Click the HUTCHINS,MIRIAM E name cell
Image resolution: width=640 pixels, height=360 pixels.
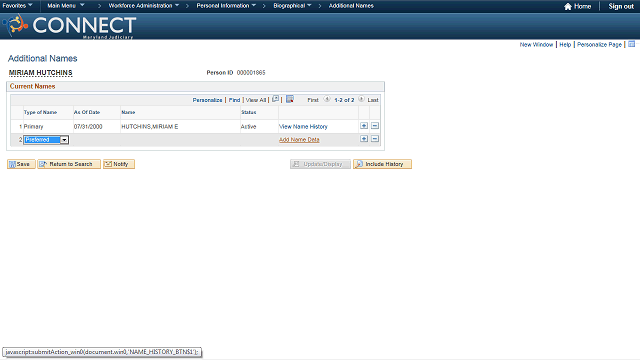pyautogui.click(x=150, y=127)
